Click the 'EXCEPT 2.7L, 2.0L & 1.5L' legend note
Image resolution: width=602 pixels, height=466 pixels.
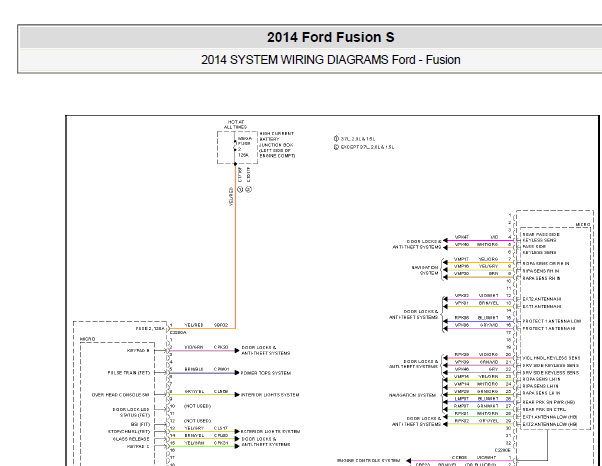(364, 147)
